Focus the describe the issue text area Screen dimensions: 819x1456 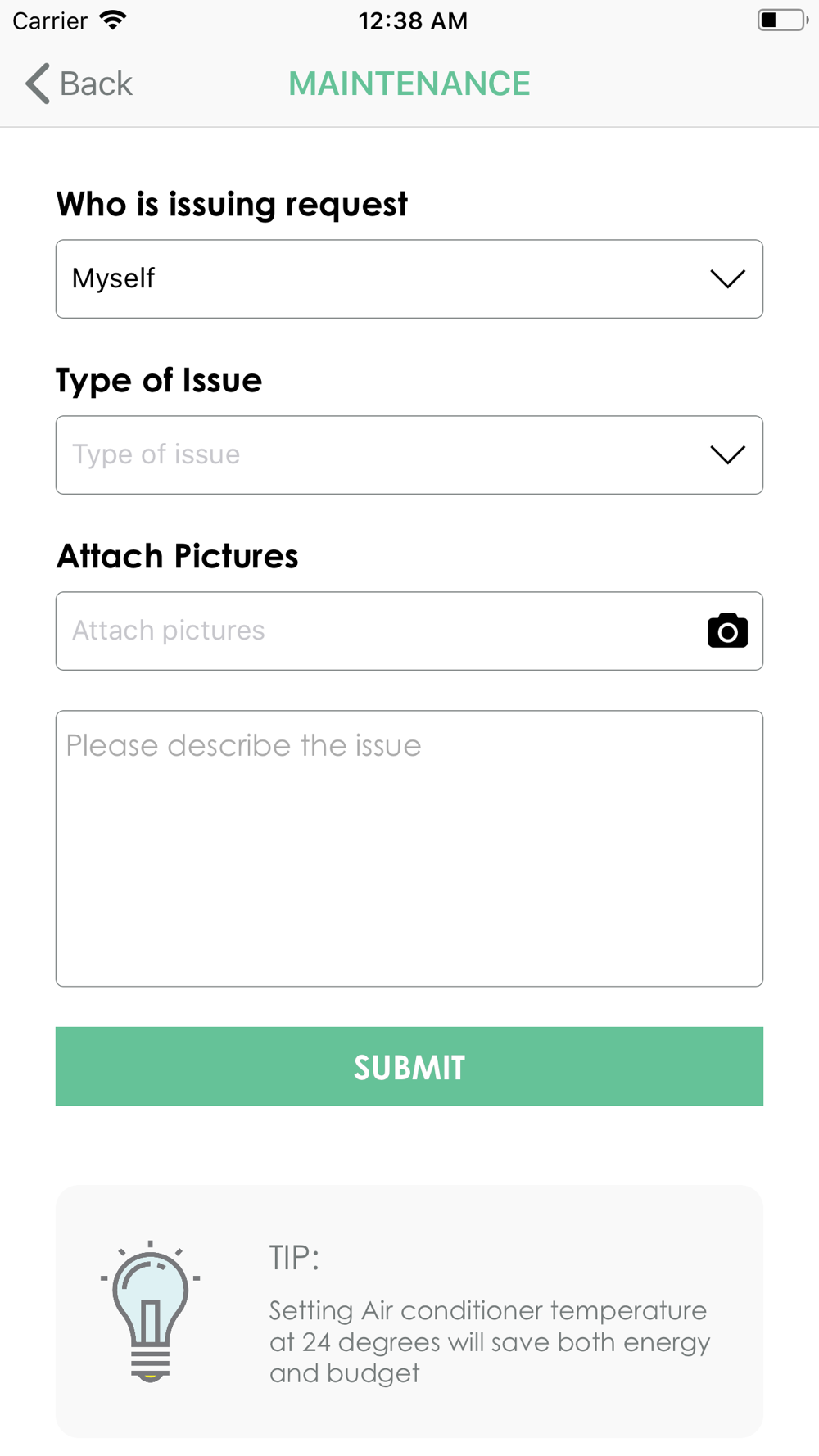409,848
